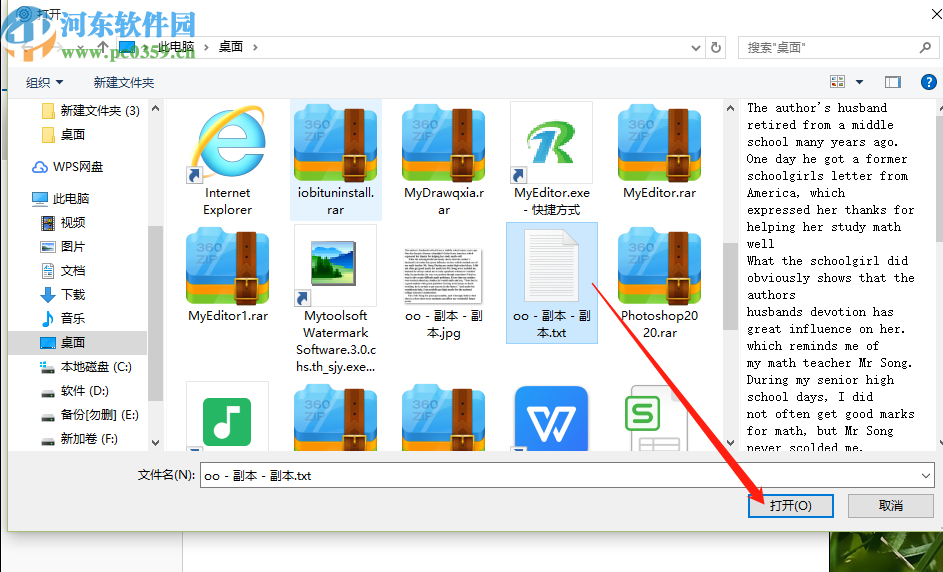Select the green music note app icon
The height and width of the screenshot is (572, 943).
[x=227, y=420]
